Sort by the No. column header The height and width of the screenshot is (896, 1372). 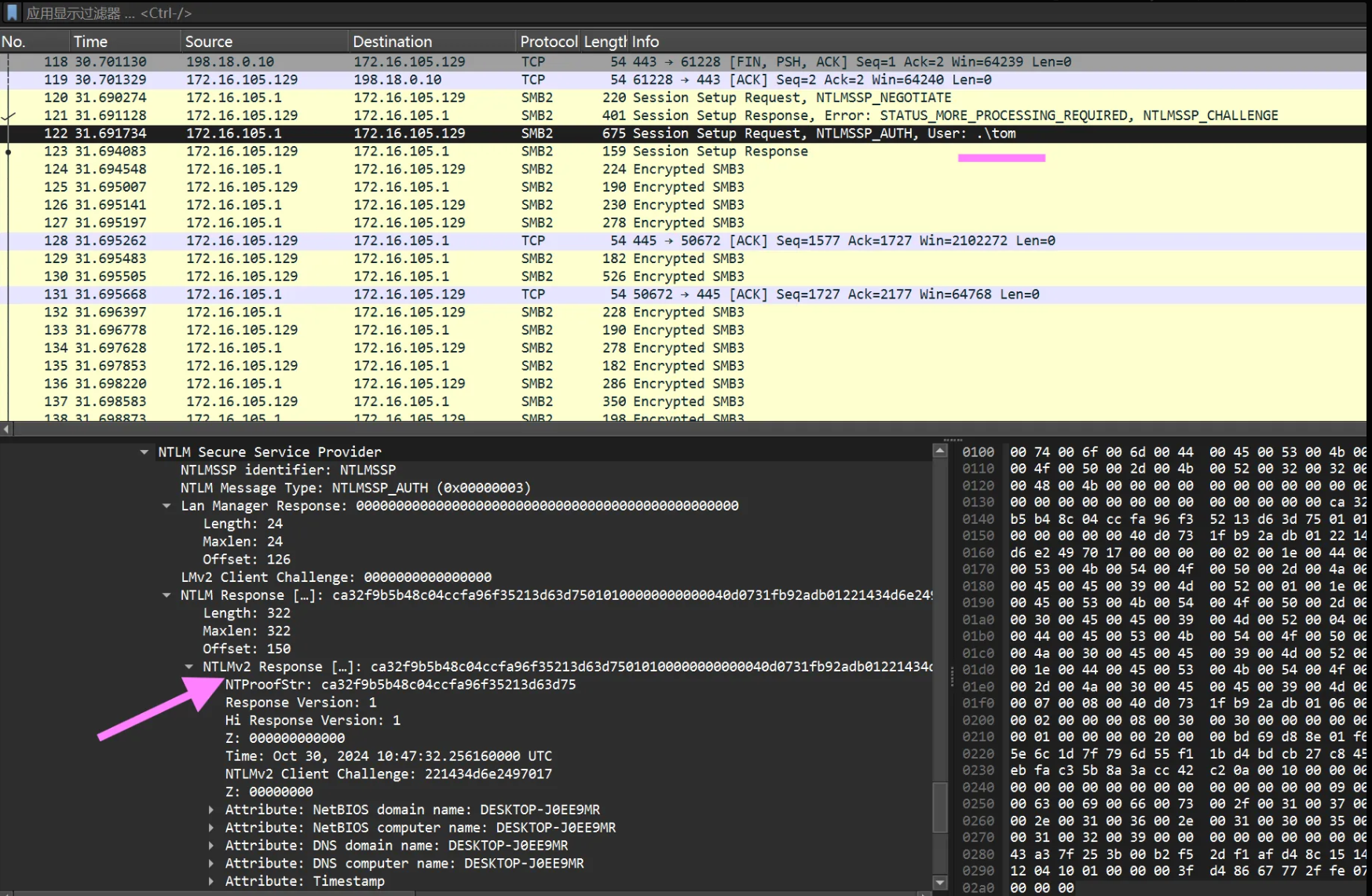[34, 42]
